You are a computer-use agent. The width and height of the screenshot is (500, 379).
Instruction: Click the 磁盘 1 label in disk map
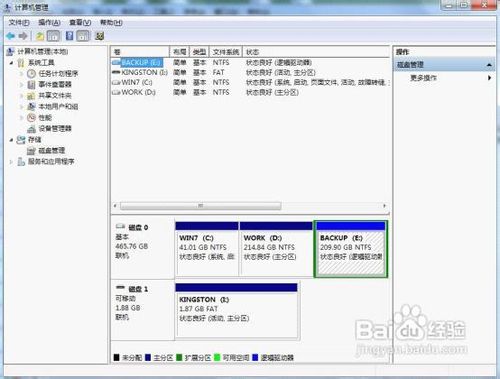click(x=138, y=289)
